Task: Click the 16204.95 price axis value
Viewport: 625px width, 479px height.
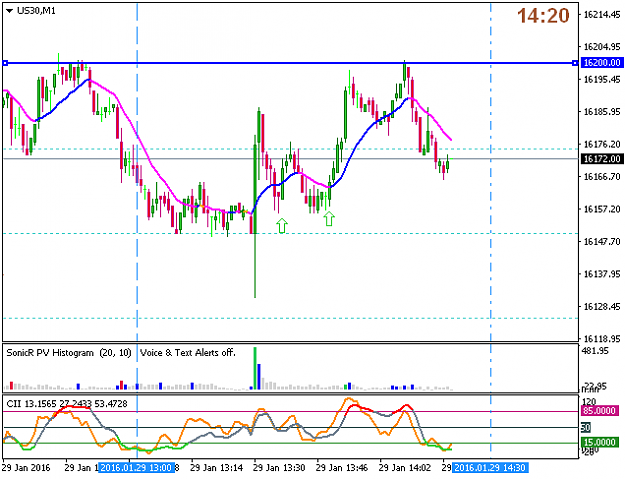Action: tap(602, 47)
